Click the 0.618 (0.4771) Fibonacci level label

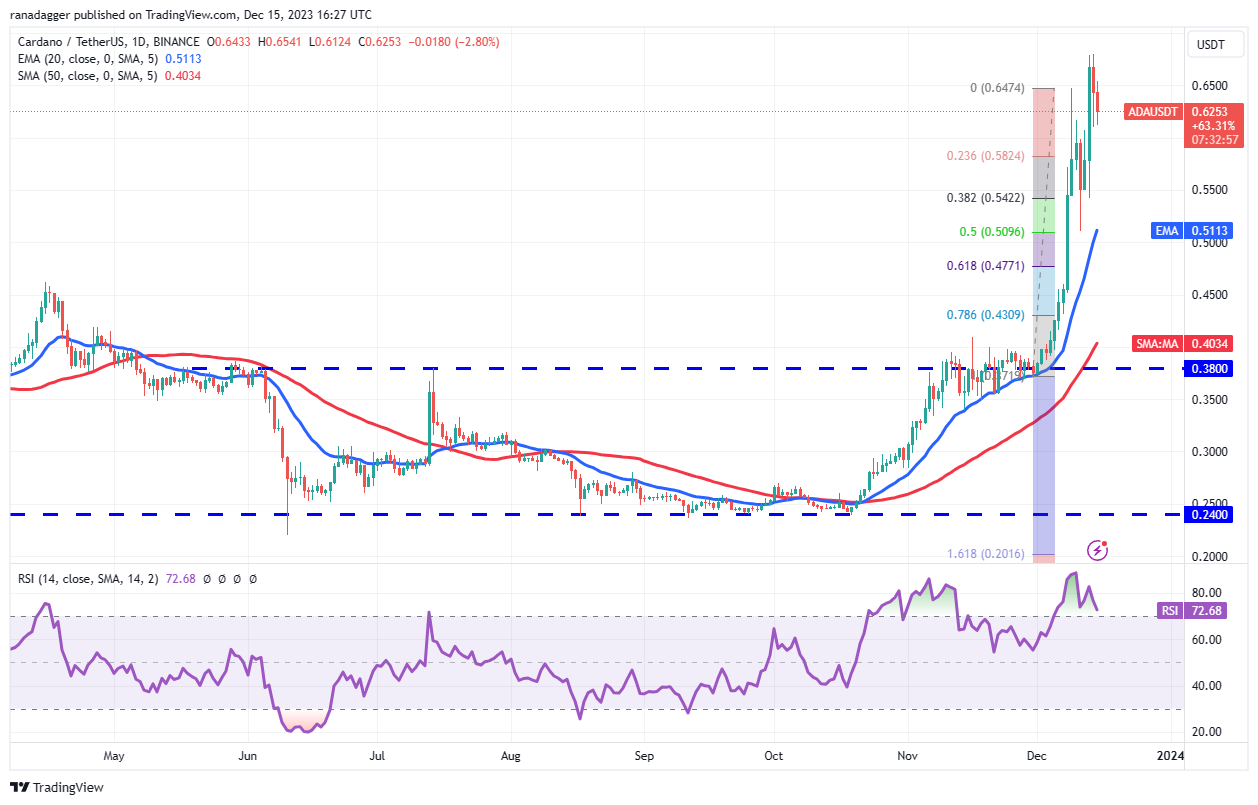986,266
